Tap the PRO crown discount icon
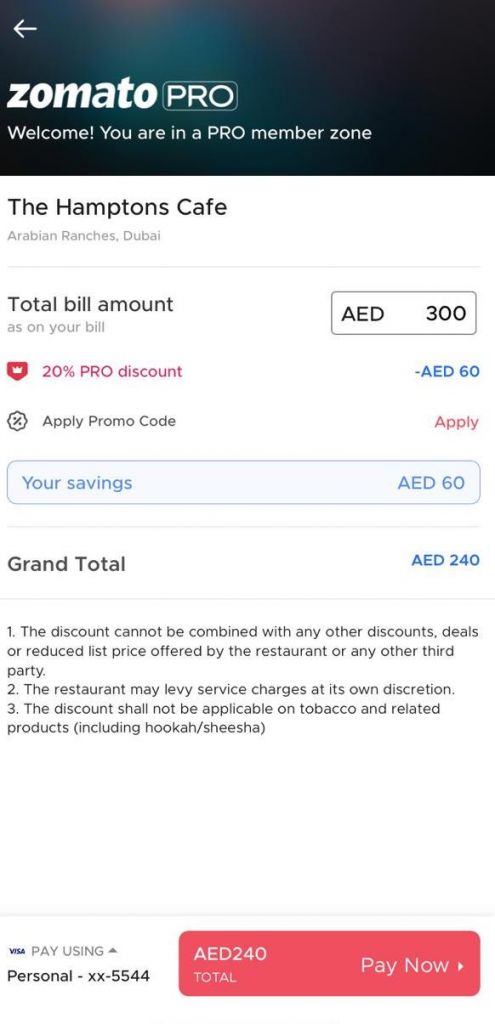 [x=16, y=372]
